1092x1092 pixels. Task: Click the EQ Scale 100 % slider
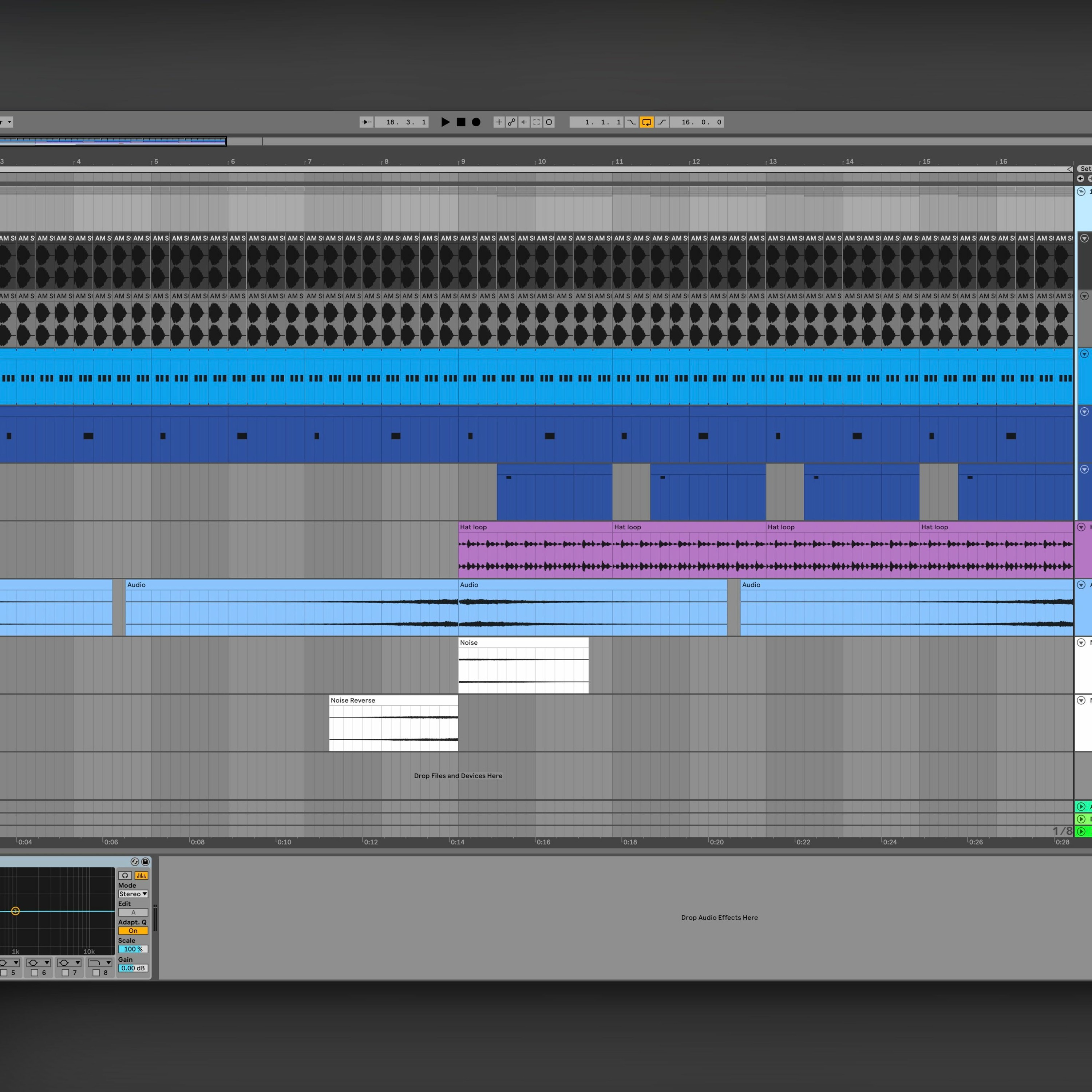point(133,949)
